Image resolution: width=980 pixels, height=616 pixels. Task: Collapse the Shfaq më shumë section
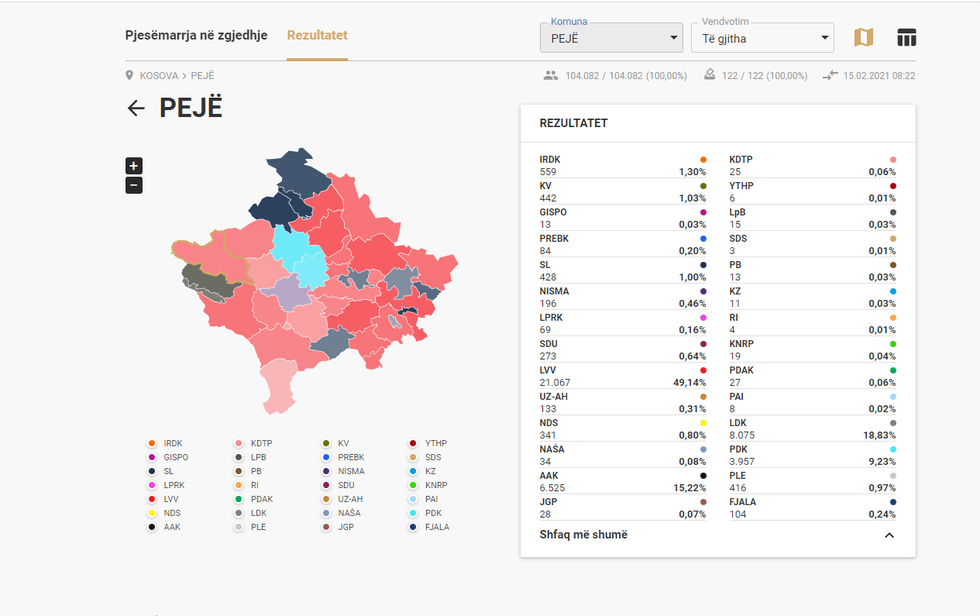[888, 535]
